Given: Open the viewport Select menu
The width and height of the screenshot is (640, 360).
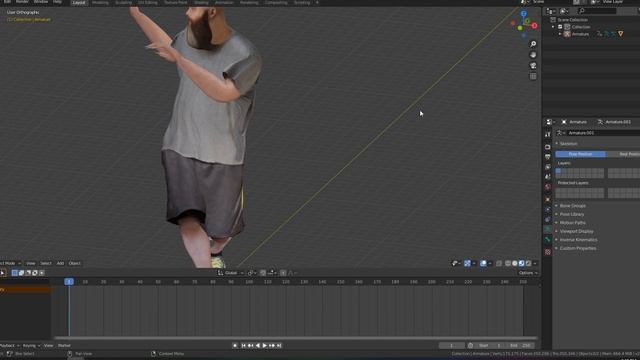Looking at the screenshot, I should (46, 264).
